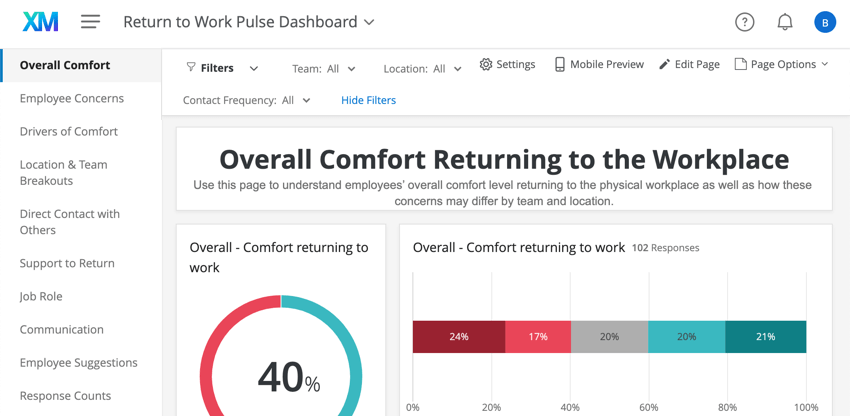Go to the Employee Concerns page
850x416 pixels.
coord(72,98)
